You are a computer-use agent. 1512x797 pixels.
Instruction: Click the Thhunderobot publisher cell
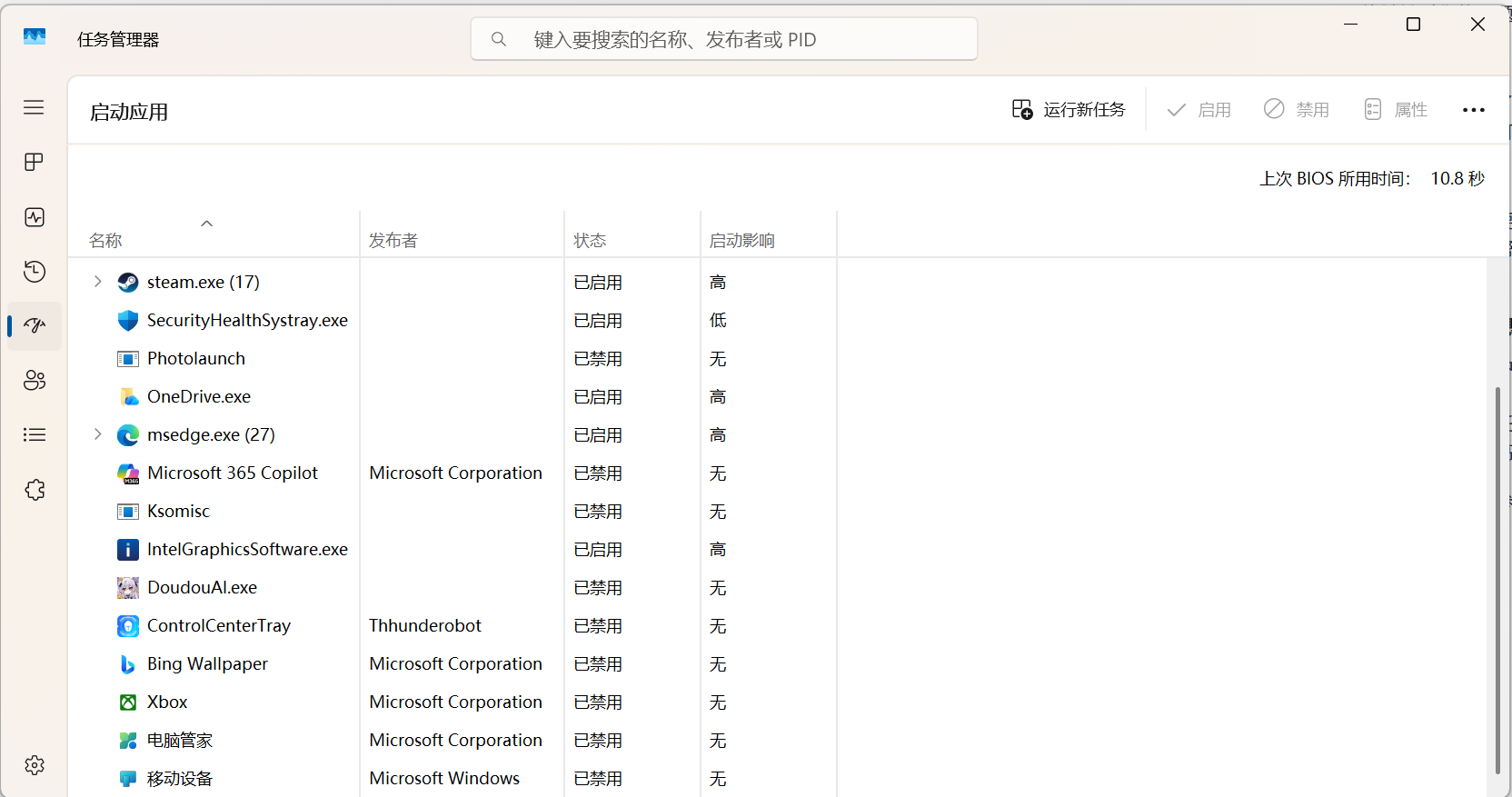tap(425, 626)
